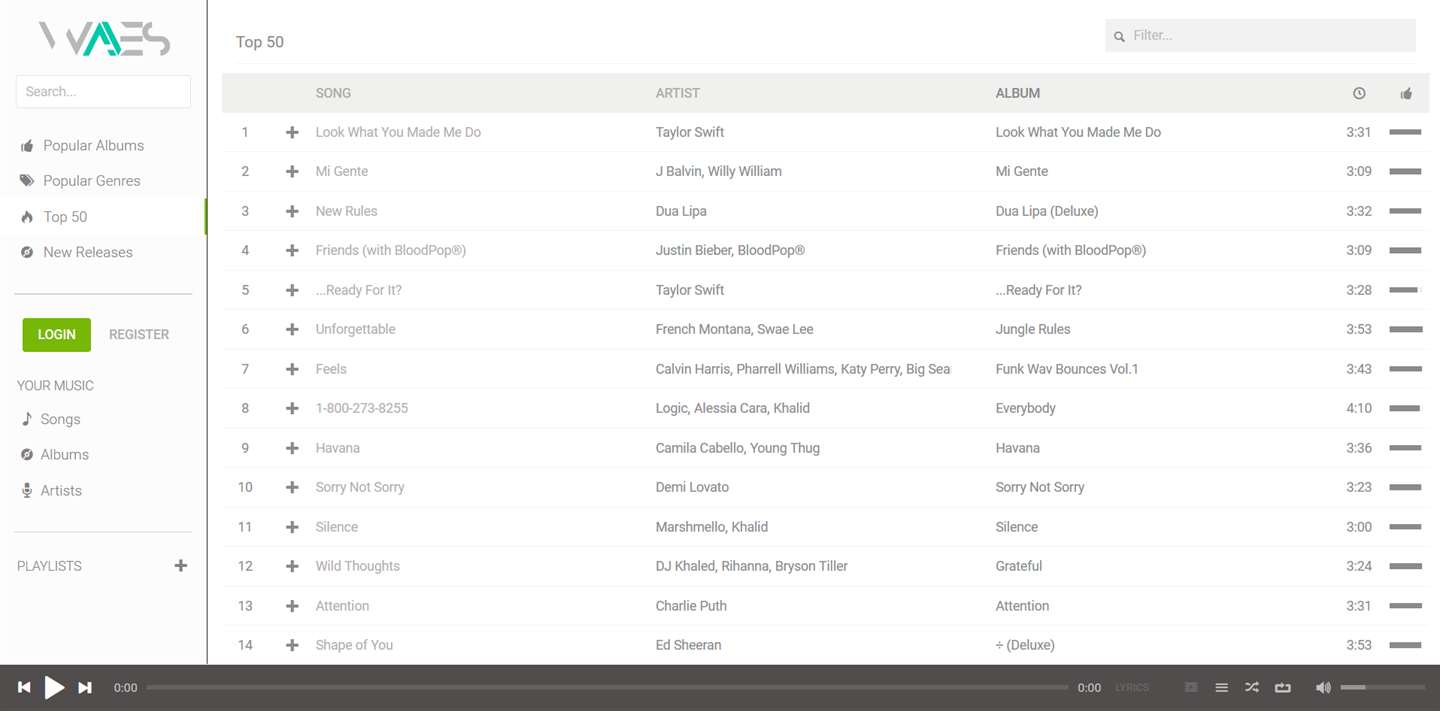This screenshot has height=711, width=1440.
Task: Skip to the next track
Action: [x=85, y=687]
